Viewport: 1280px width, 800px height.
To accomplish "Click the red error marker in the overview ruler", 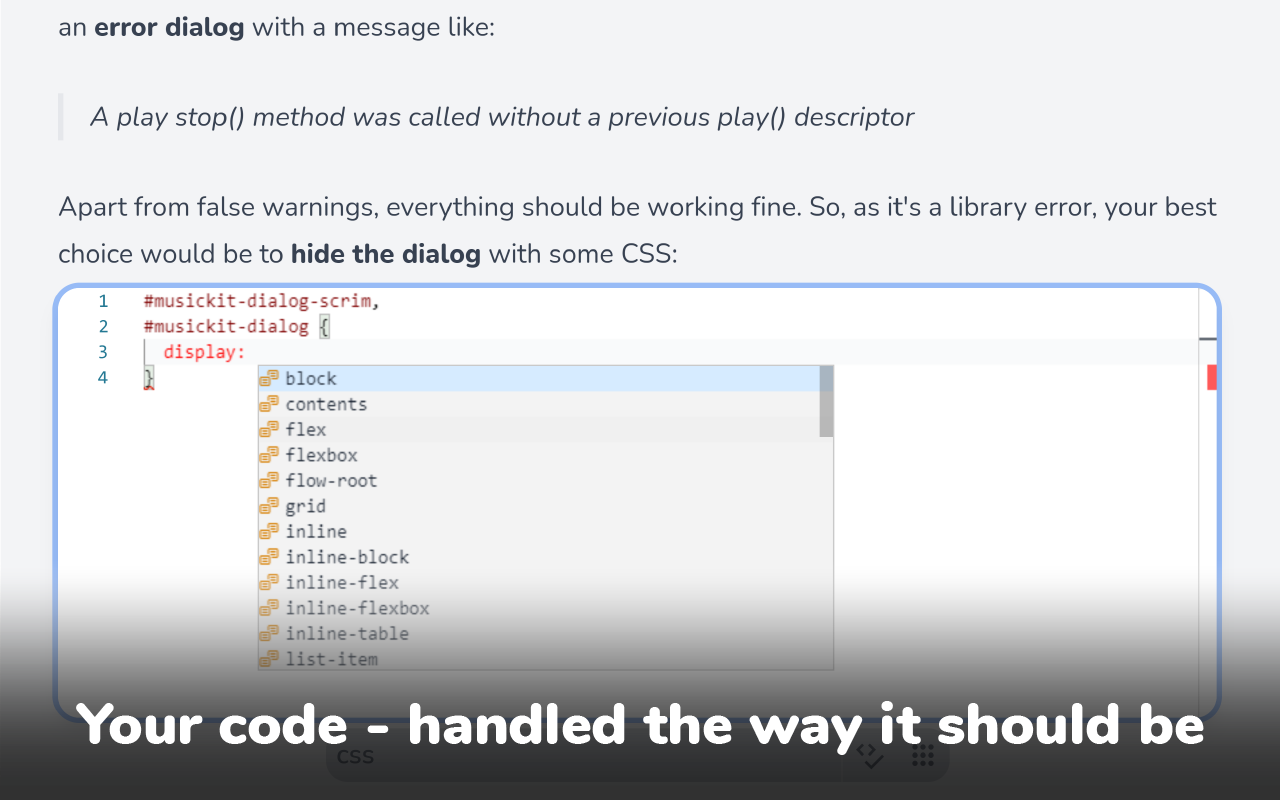I will point(1211,375).
